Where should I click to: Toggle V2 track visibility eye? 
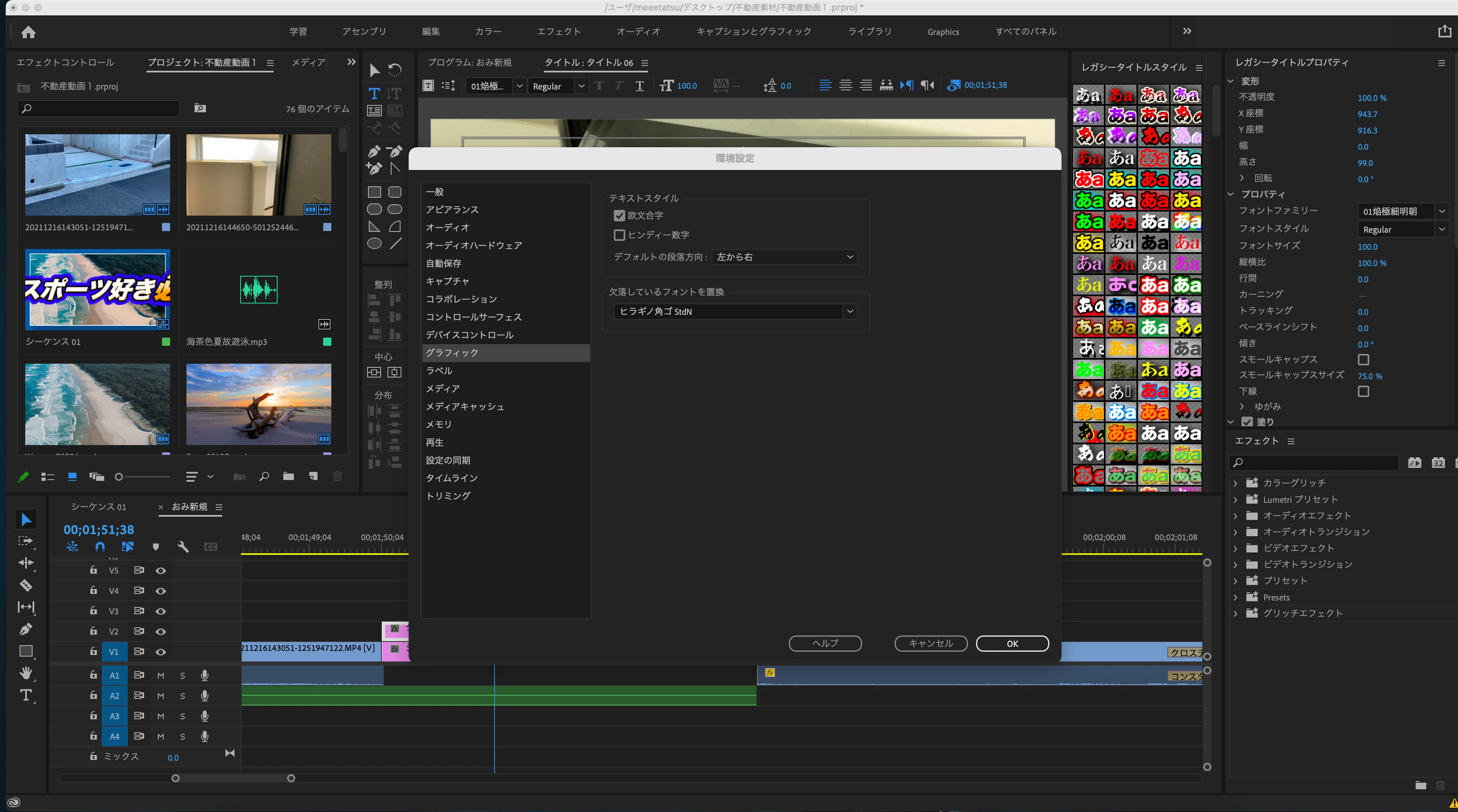click(x=161, y=631)
